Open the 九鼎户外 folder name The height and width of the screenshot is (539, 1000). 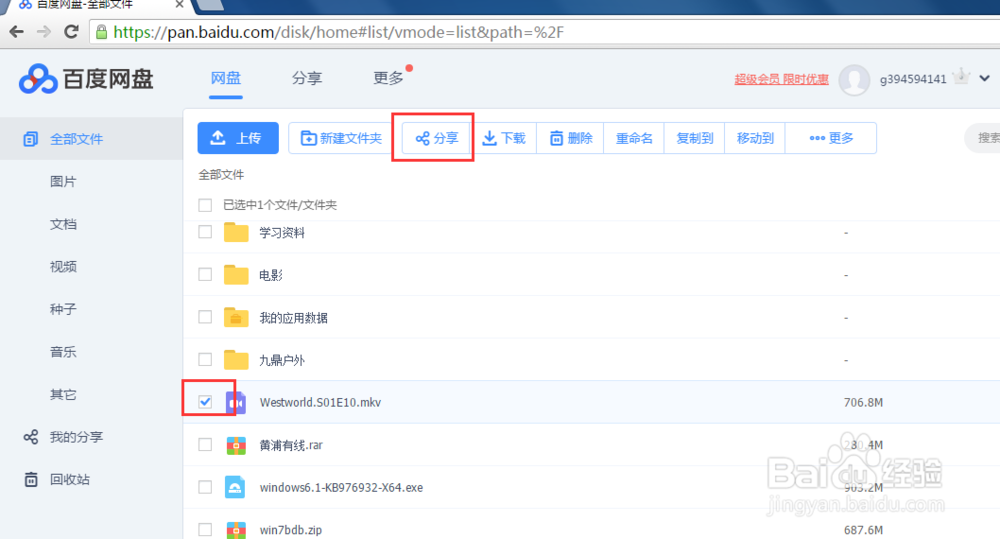coord(282,360)
